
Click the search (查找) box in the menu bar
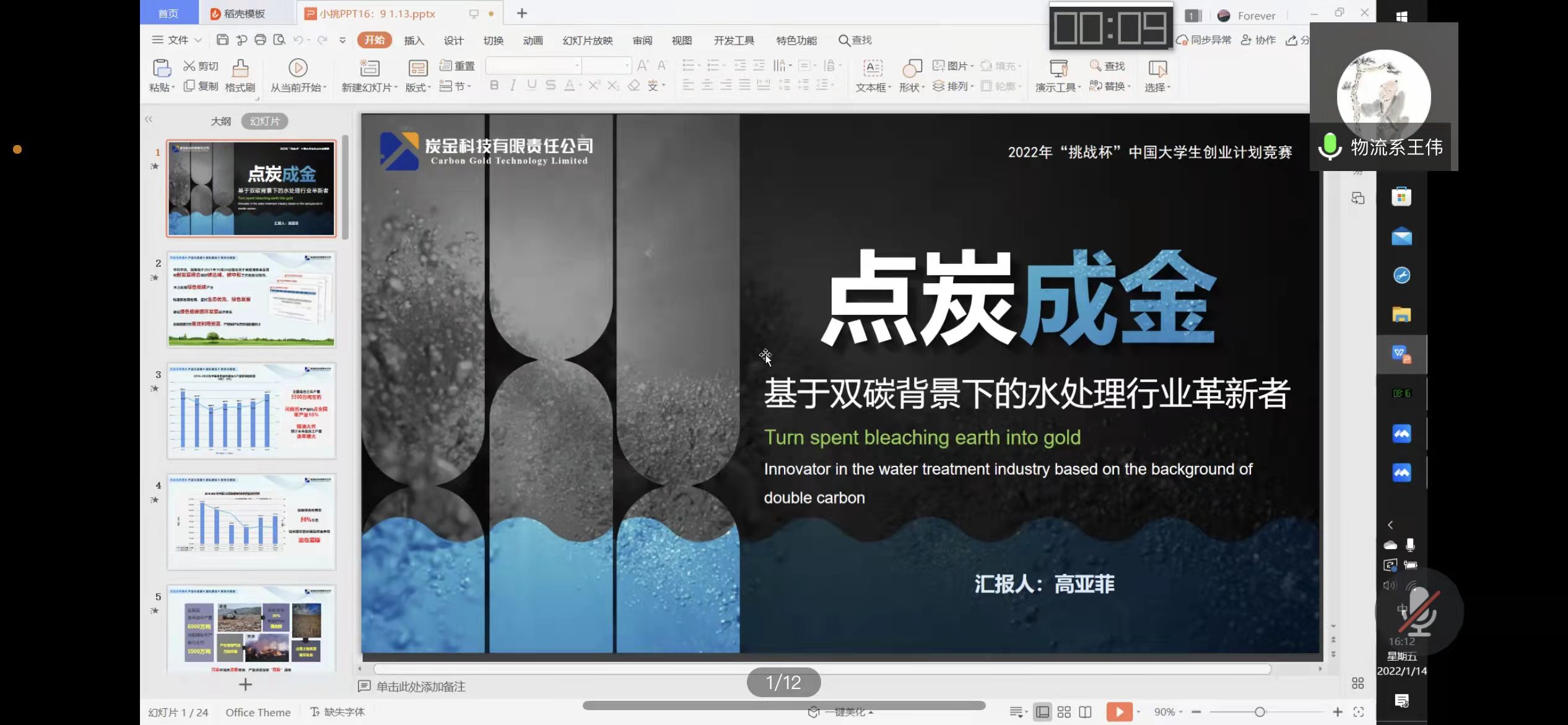click(x=855, y=40)
